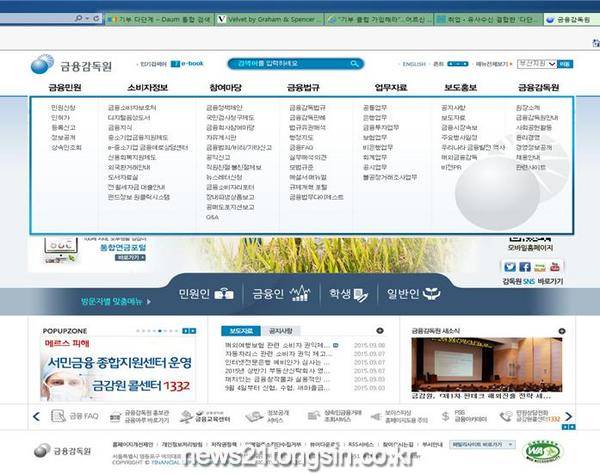The width and height of the screenshot is (600, 474).
Task: Switch to the Velvet by Graham & Spencer tab
Action: pos(270,19)
